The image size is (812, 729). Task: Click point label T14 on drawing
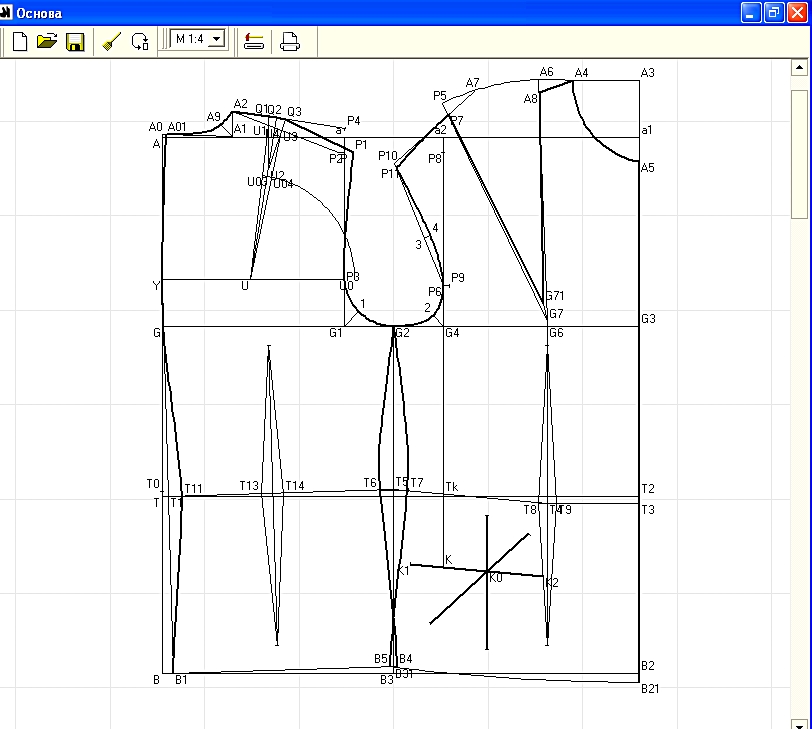coord(295,486)
